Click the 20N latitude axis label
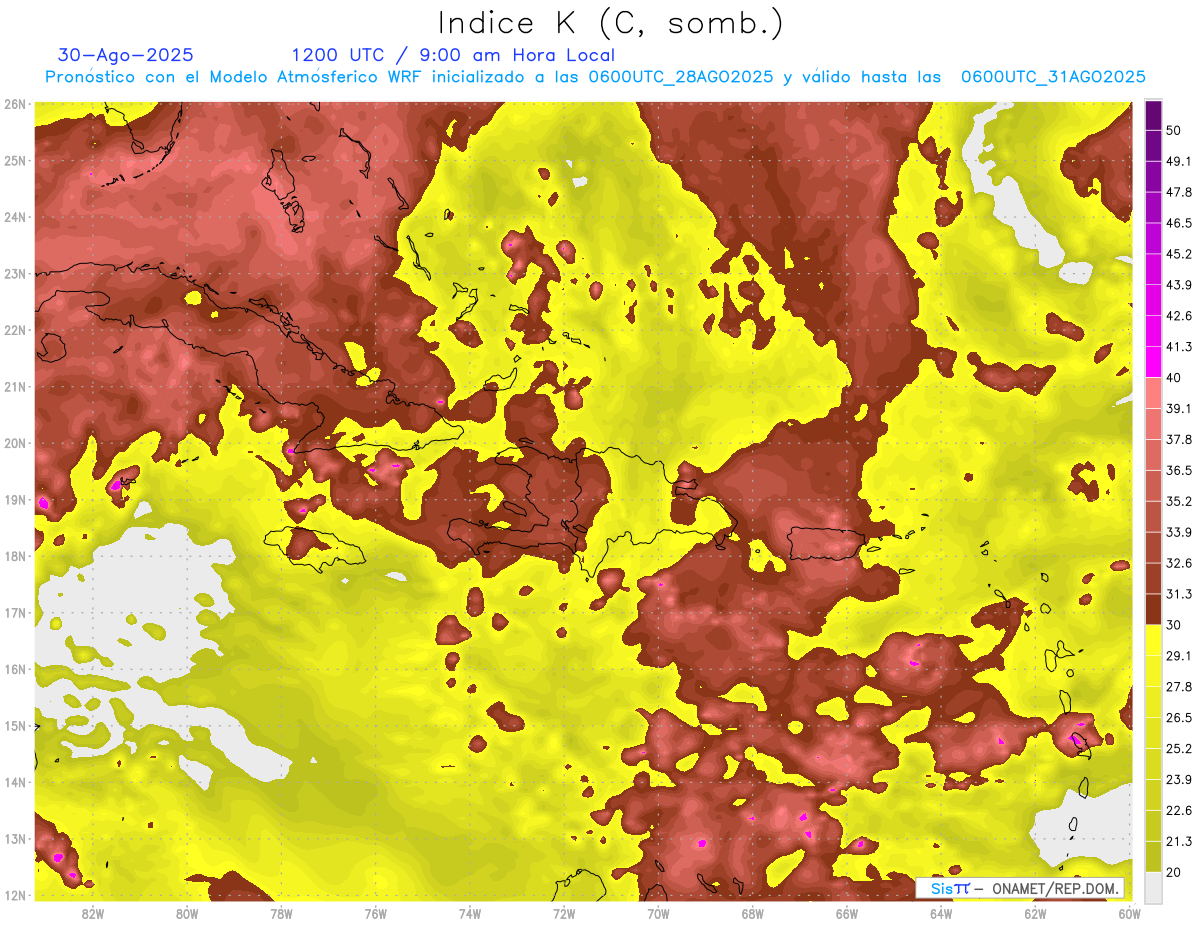 (14, 443)
